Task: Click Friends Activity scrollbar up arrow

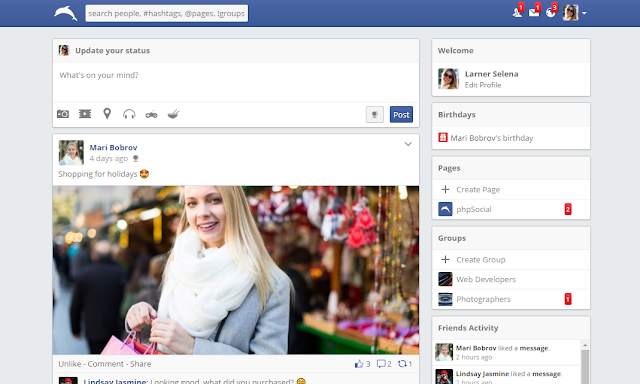Action: tap(585, 345)
